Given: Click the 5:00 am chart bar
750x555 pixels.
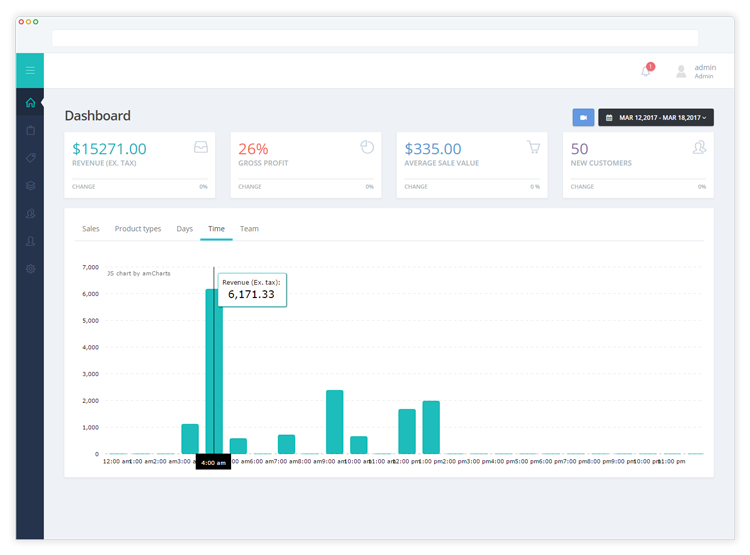Looking at the screenshot, I should pyautogui.click(x=238, y=446).
